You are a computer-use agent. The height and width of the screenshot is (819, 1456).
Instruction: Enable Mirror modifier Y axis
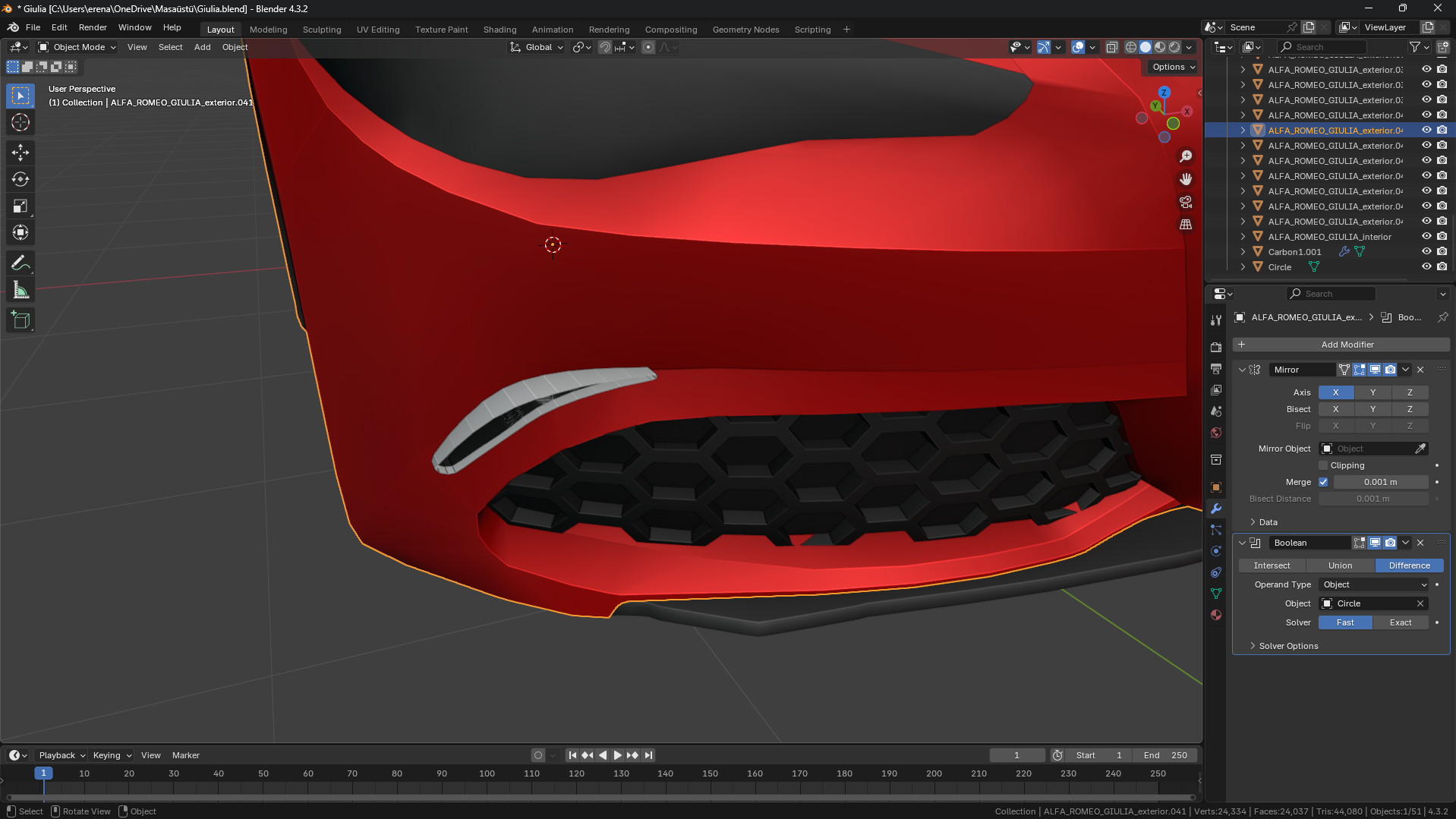[1372, 392]
